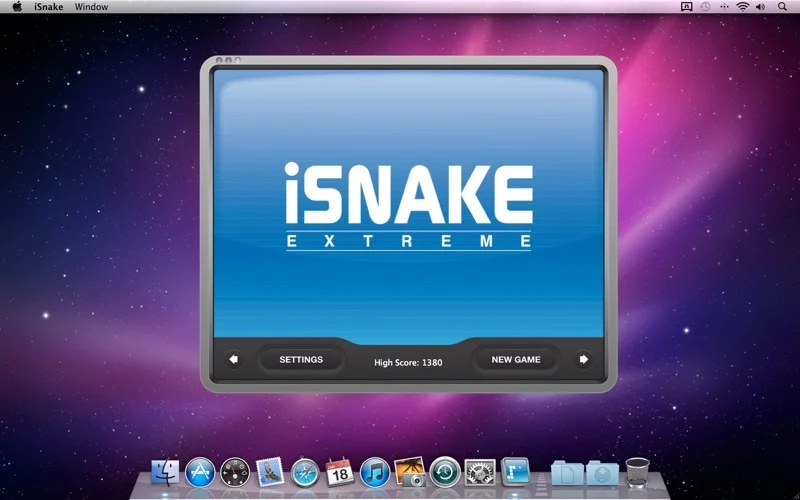Launch iTunes from the dock
Viewport: 800px width, 500px height.
[x=375, y=472]
